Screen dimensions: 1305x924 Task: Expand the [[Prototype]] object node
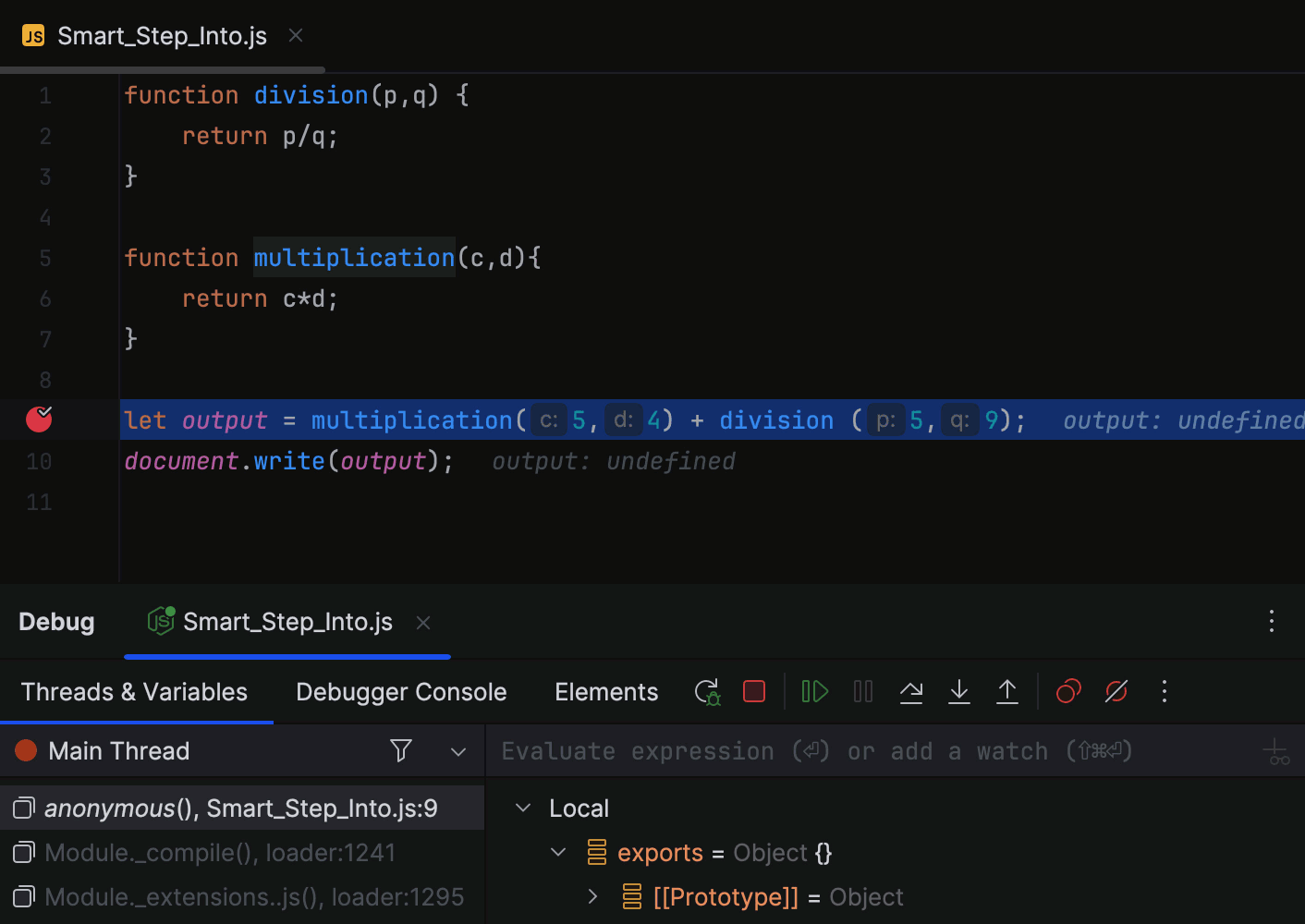pos(592,896)
